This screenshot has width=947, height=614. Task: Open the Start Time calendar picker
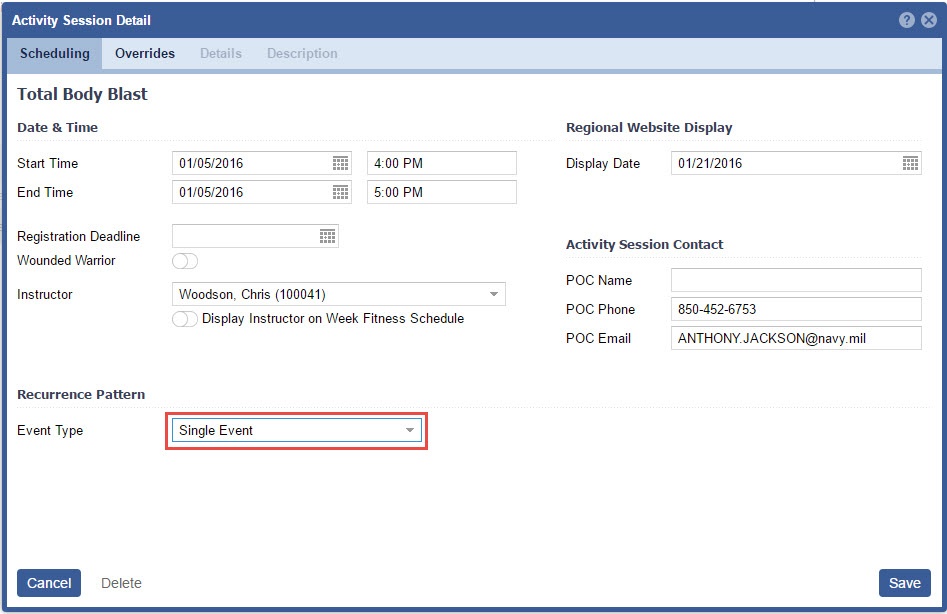pos(340,164)
